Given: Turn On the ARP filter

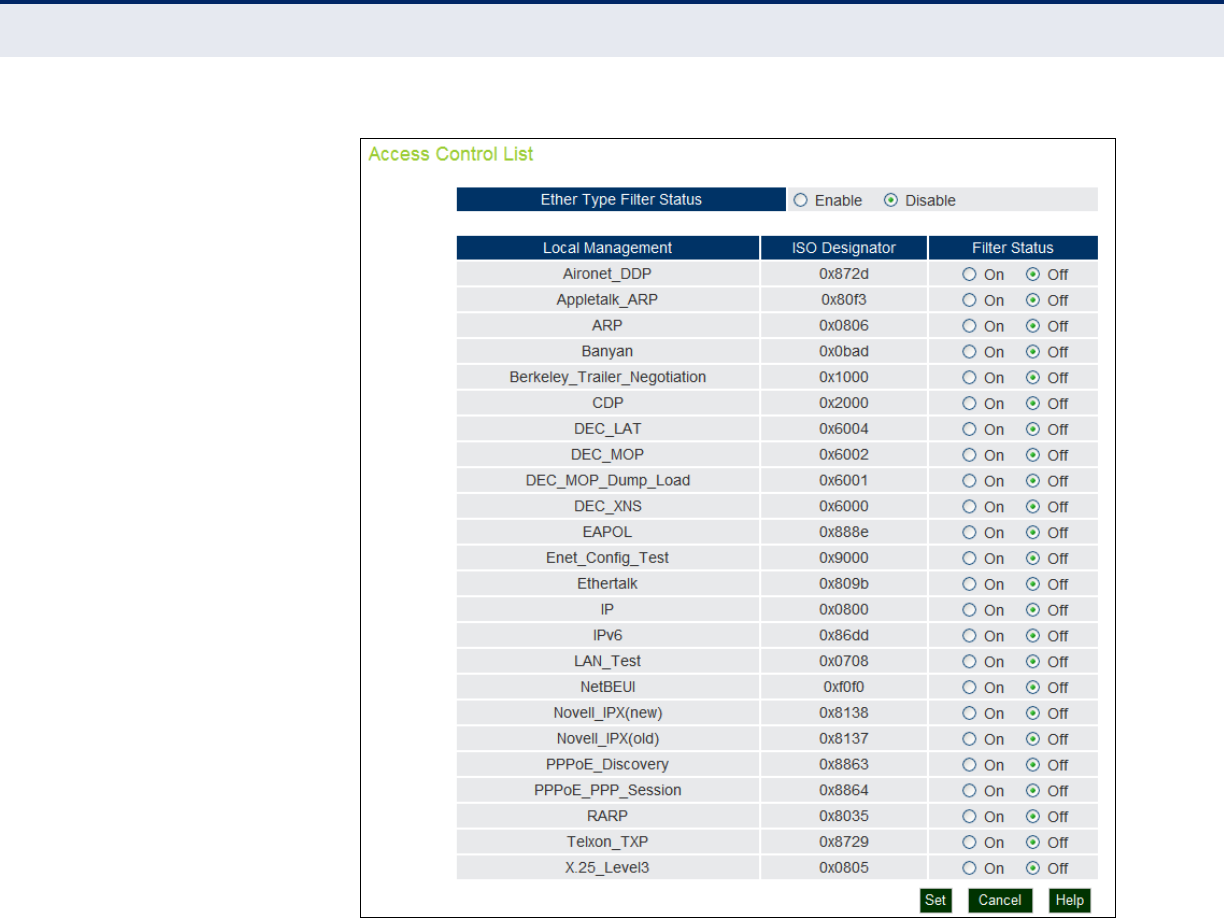Looking at the screenshot, I should tap(969, 326).
